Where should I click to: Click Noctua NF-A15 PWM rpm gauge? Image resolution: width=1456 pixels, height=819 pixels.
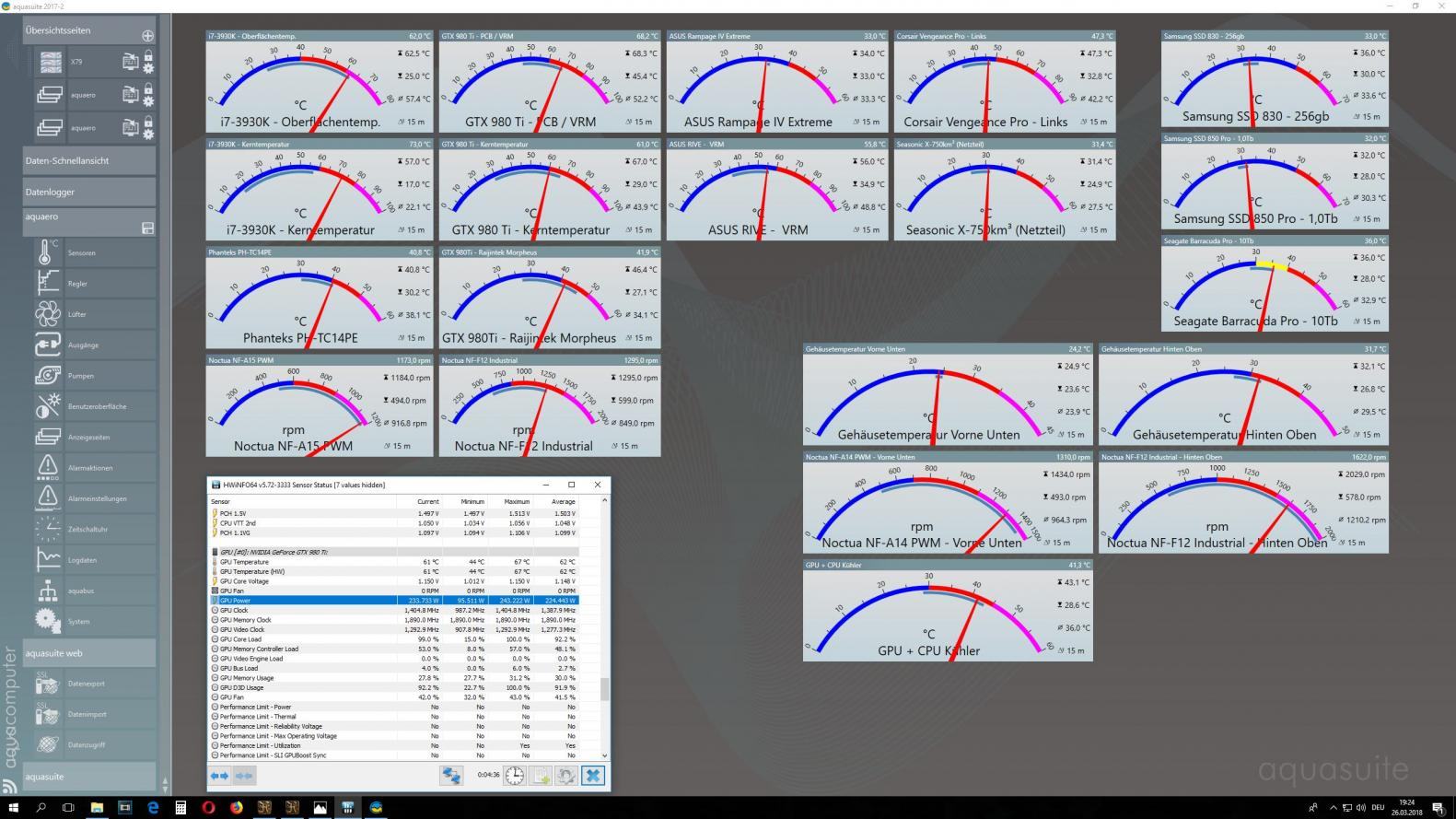[319, 406]
